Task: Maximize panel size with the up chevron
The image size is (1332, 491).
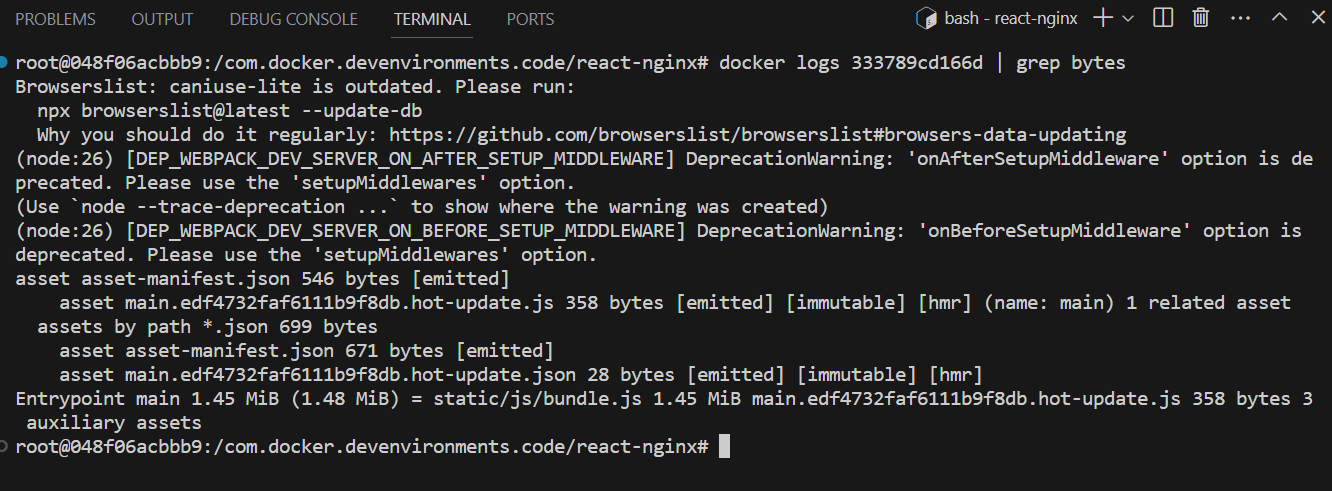Action: (x=1279, y=18)
